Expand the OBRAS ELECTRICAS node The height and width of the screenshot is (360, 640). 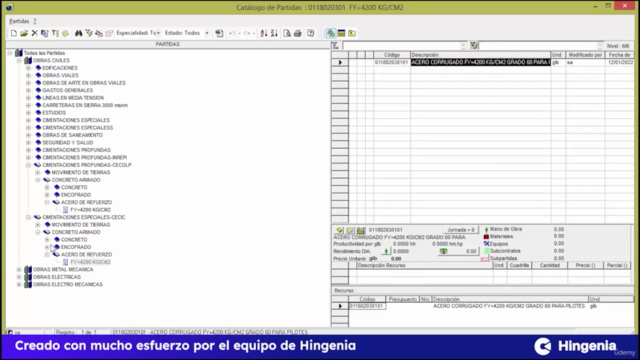(19, 277)
